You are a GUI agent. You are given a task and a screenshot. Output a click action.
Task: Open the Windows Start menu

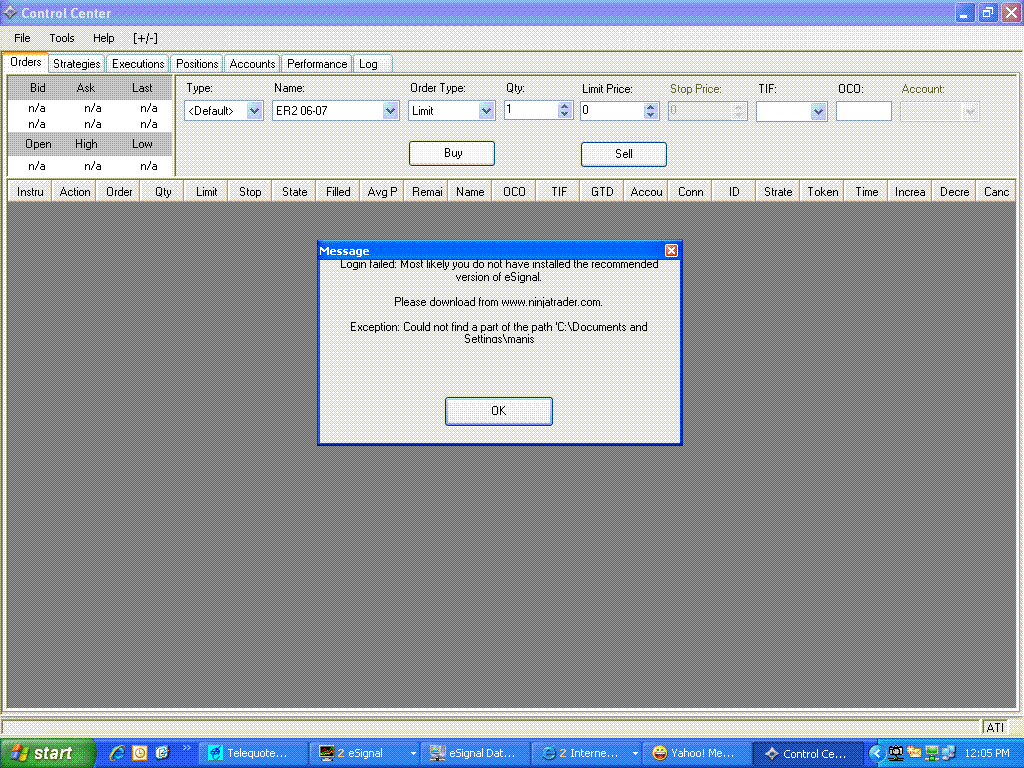(47, 753)
